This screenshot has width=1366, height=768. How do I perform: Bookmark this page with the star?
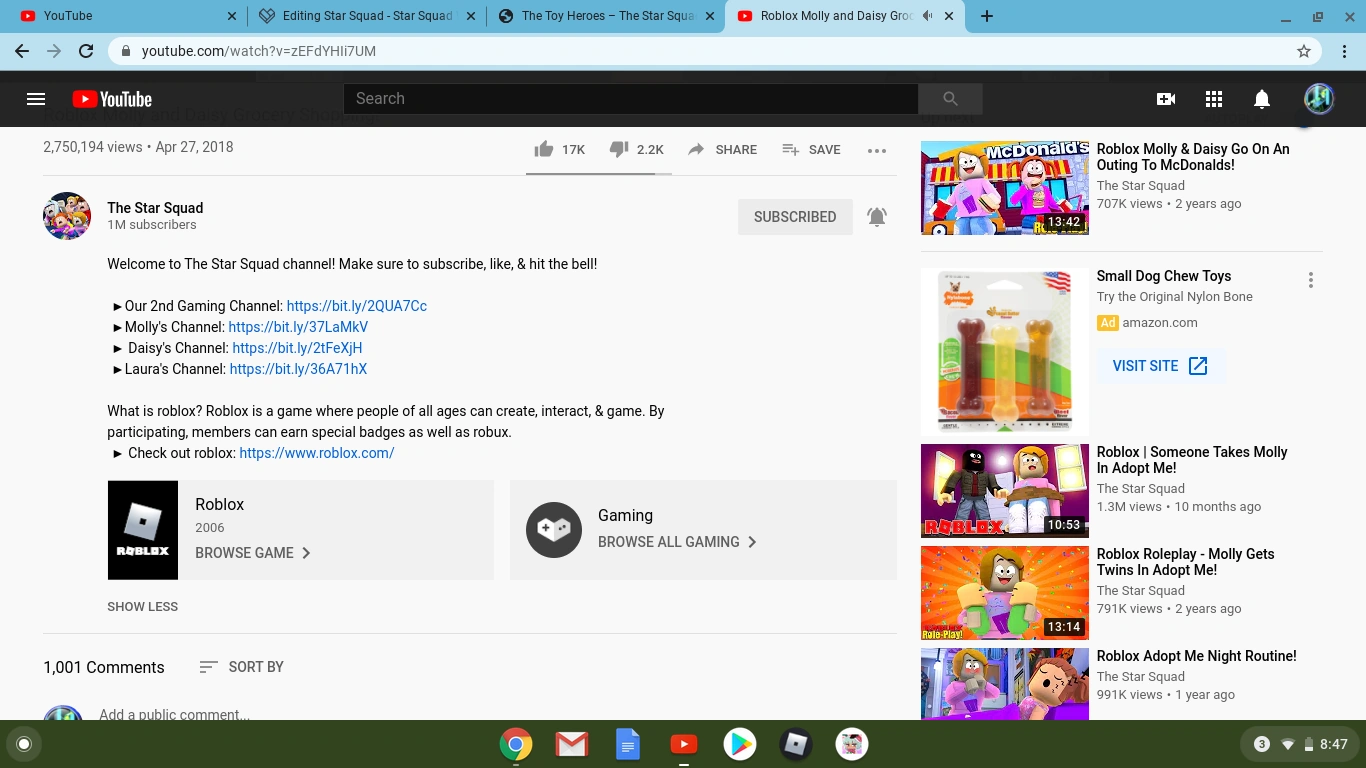1304,51
